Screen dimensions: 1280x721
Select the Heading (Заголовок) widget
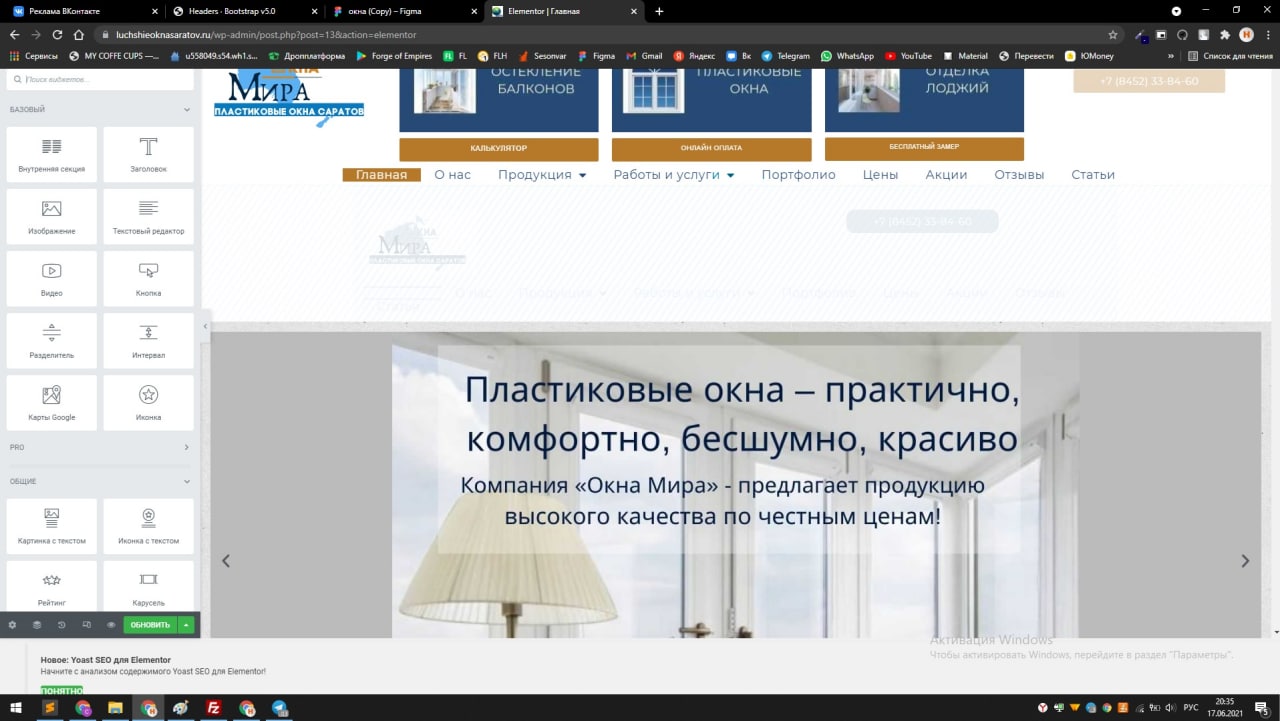click(x=148, y=154)
